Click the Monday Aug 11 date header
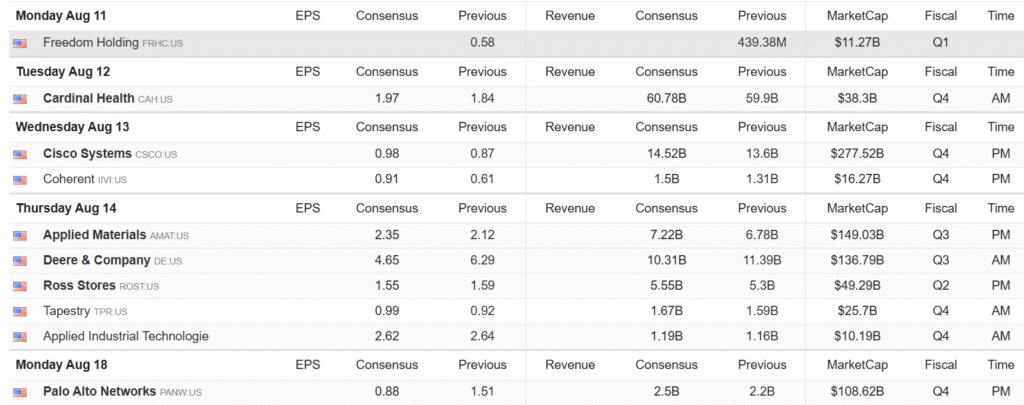The image size is (1024, 405). [x=61, y=16]
